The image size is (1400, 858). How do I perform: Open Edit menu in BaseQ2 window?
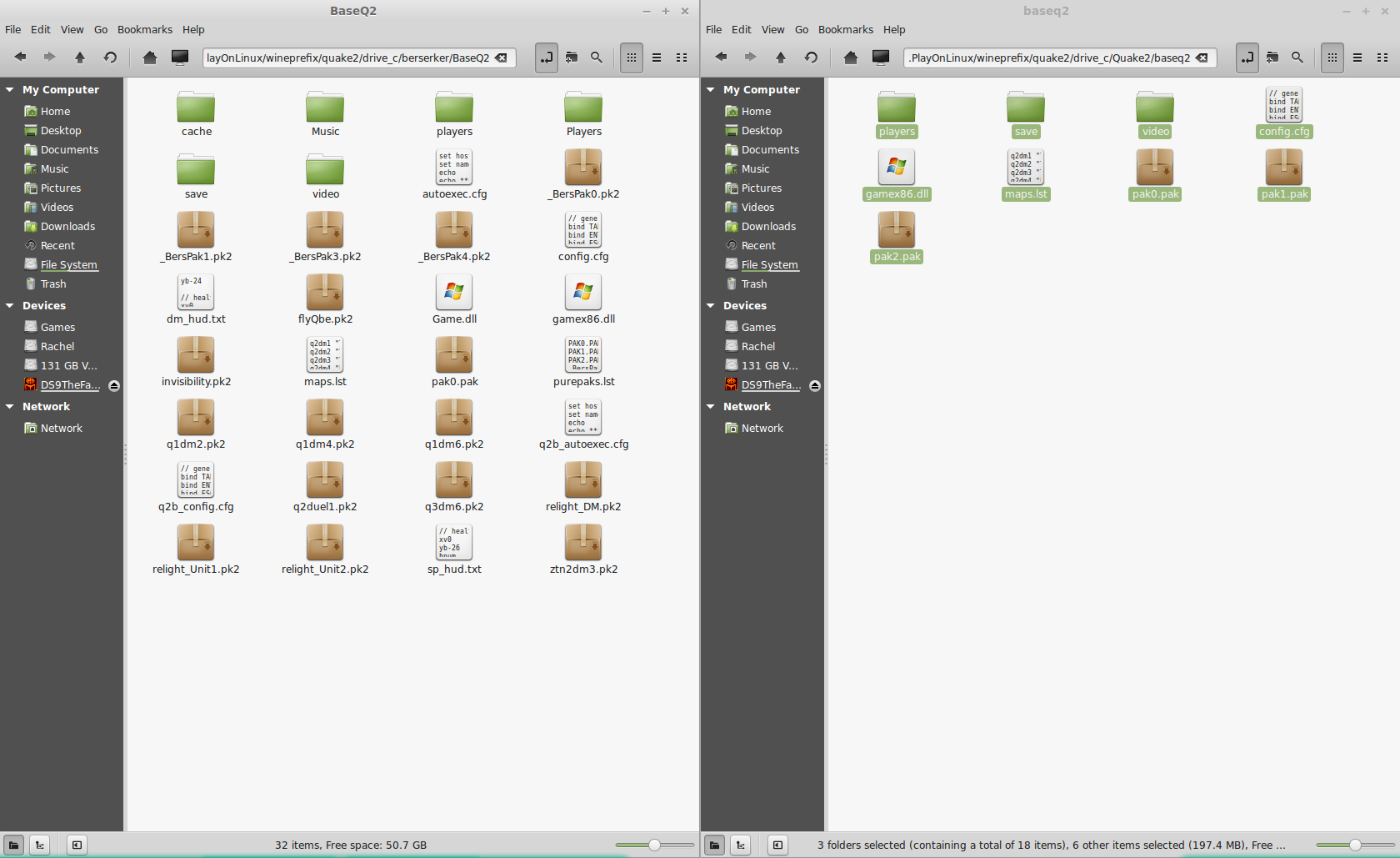pyautogui.click(x=41, y=29)
